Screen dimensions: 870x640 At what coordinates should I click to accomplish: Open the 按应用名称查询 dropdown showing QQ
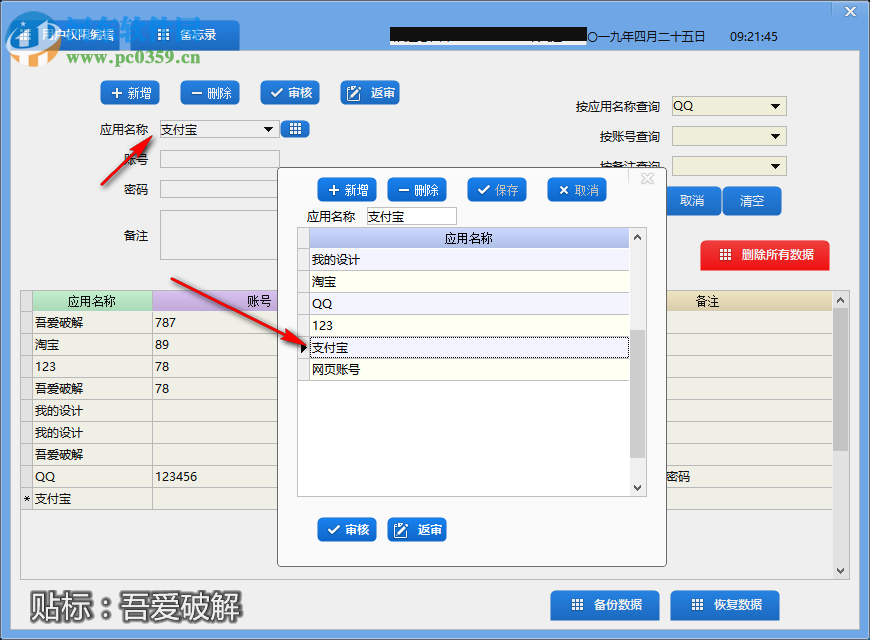776,105
